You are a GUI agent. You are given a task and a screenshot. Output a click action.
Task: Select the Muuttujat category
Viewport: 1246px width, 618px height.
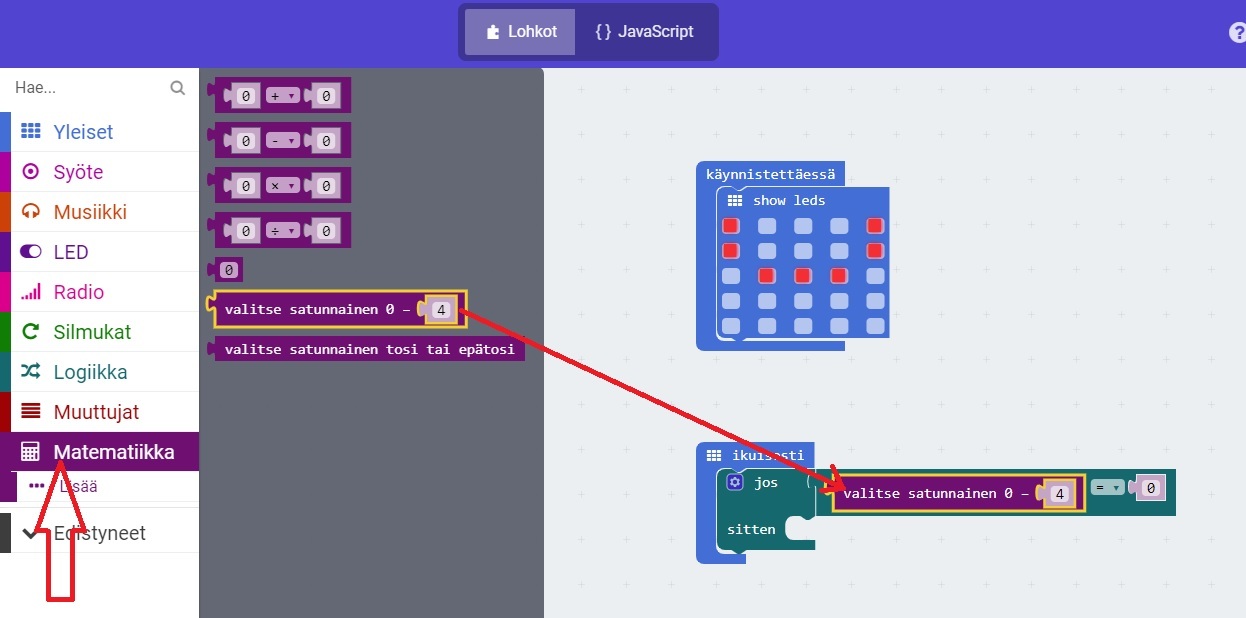pyautogui.click(x=96, y=412)
